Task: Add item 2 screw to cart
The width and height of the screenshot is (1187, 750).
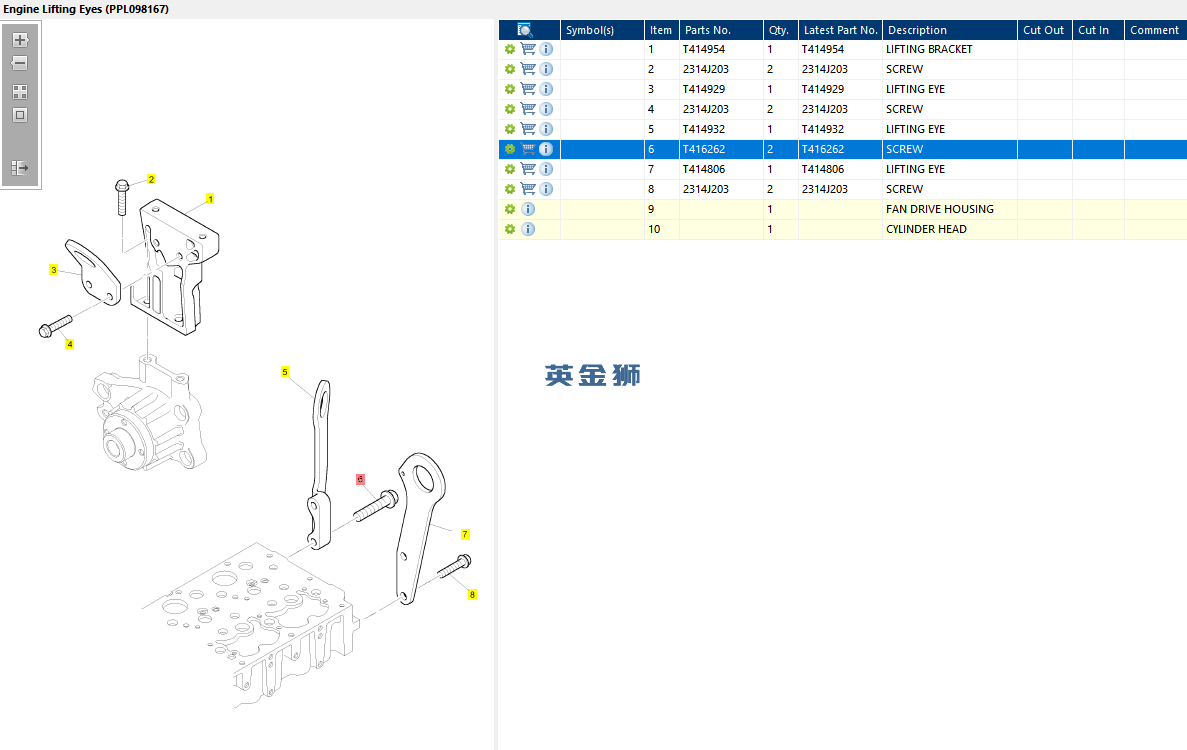Action: click(x=528, y=69)
